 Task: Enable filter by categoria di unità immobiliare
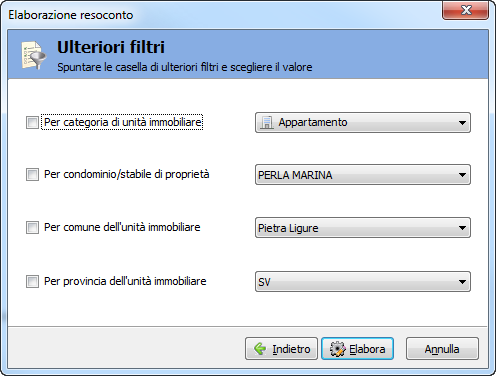click(32, 122)
